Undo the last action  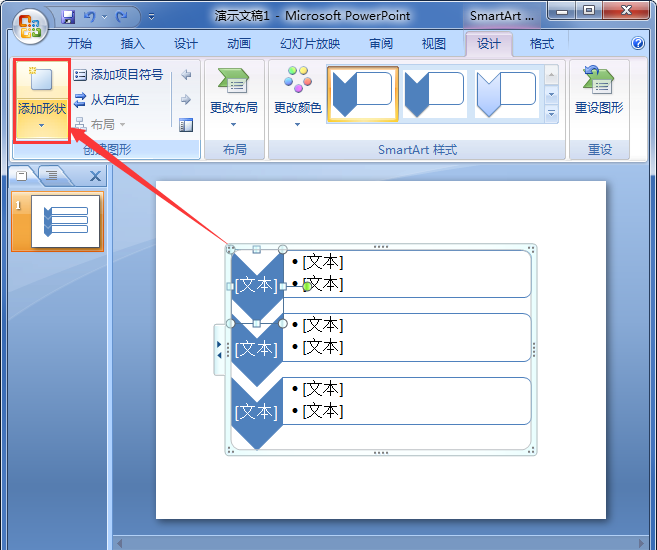pyautogui.click(x=89, y=17)
